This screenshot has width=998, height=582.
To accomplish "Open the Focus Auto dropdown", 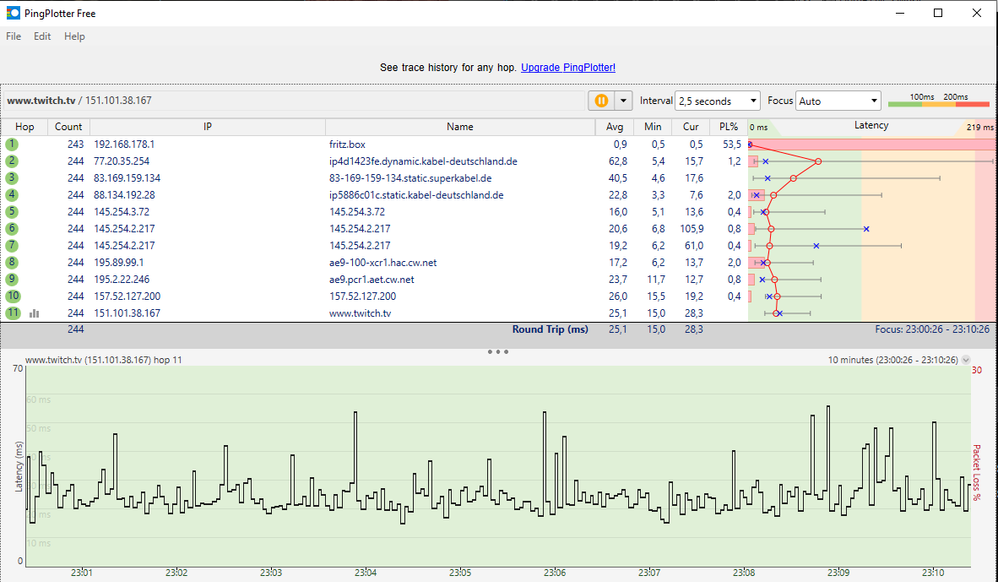I will point(838,101).
